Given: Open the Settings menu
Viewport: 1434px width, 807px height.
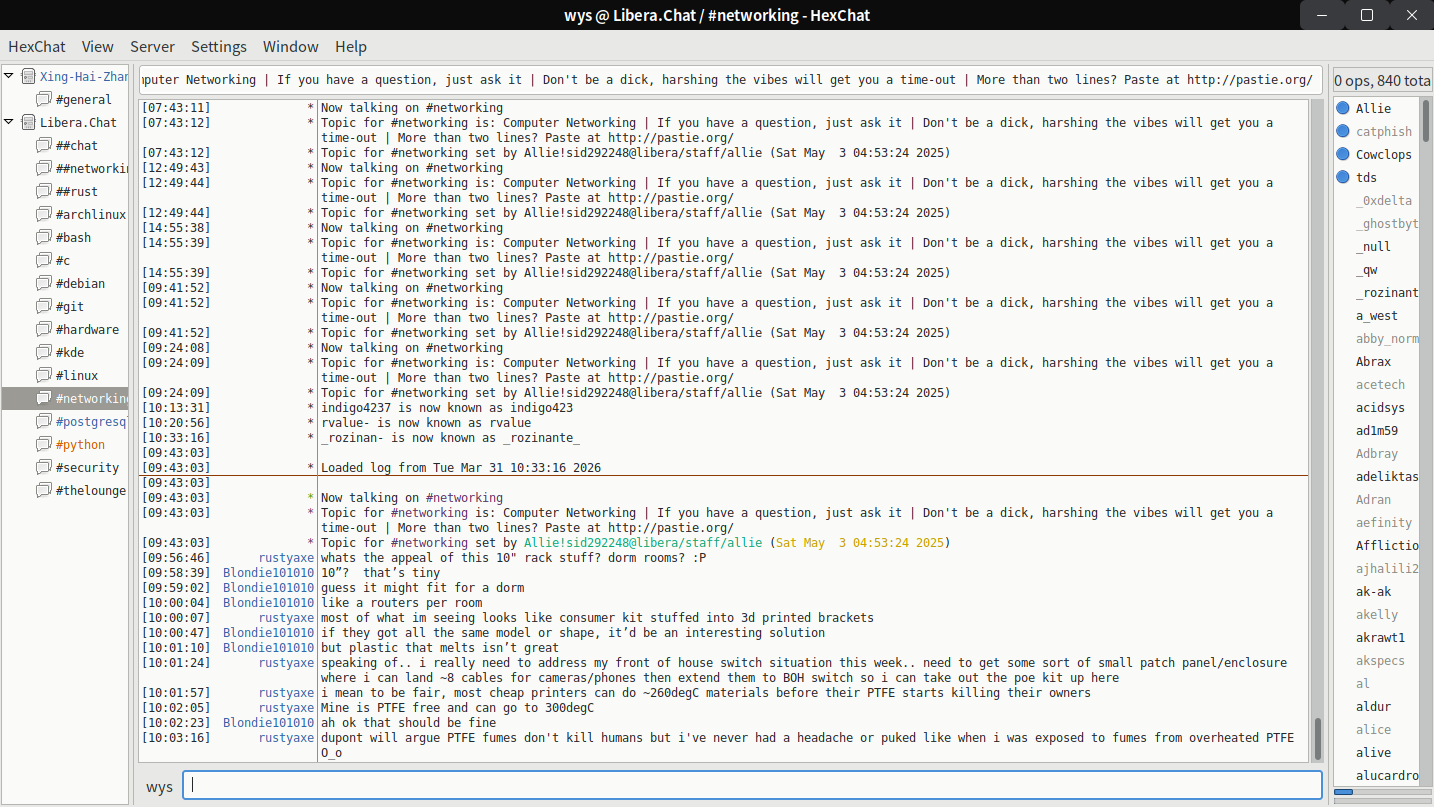Looking at the screenshot, I should (x=218, y=46).
